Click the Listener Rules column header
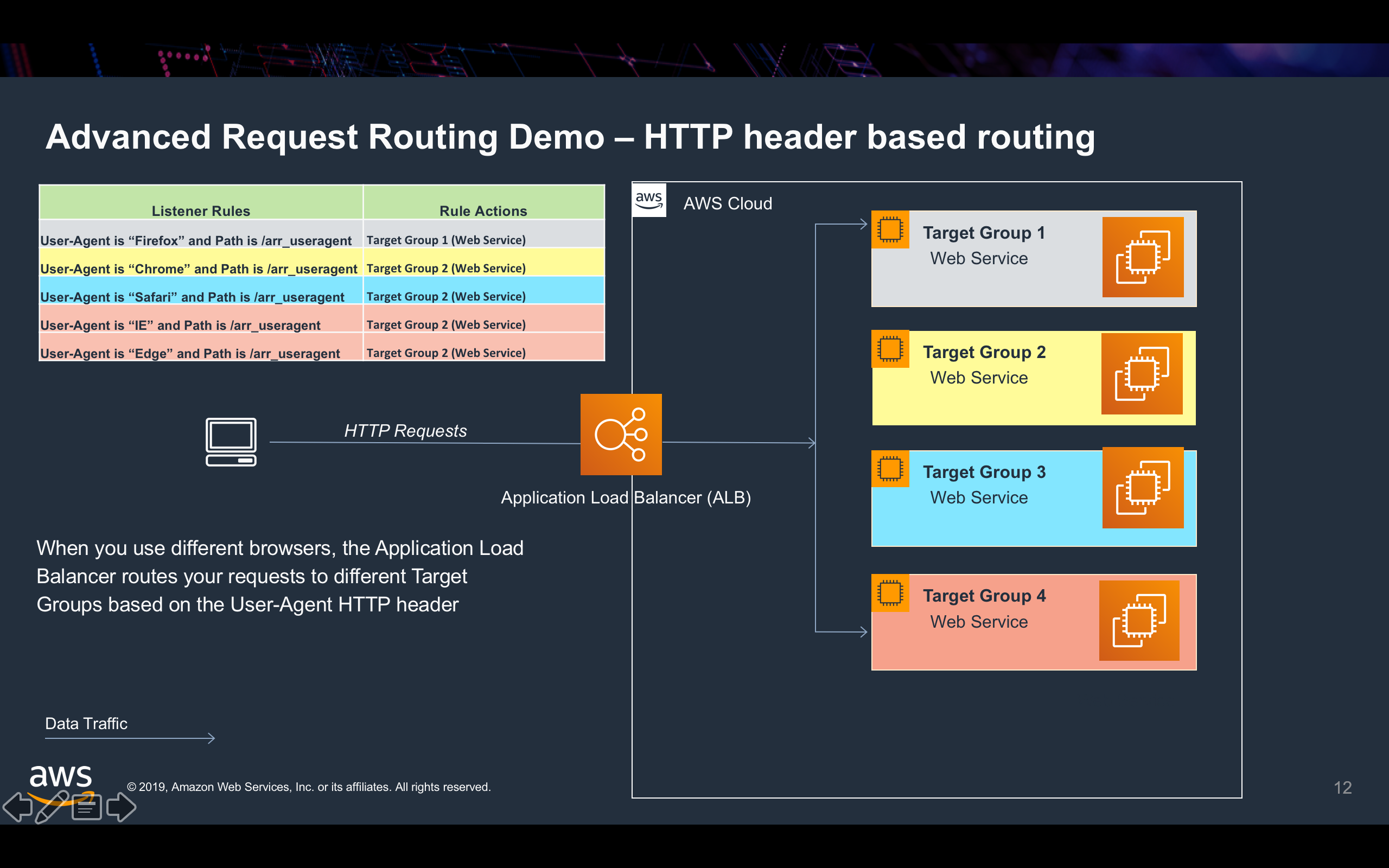The height and width of the screenshot is (868, 1389). (x=200, y=210)
